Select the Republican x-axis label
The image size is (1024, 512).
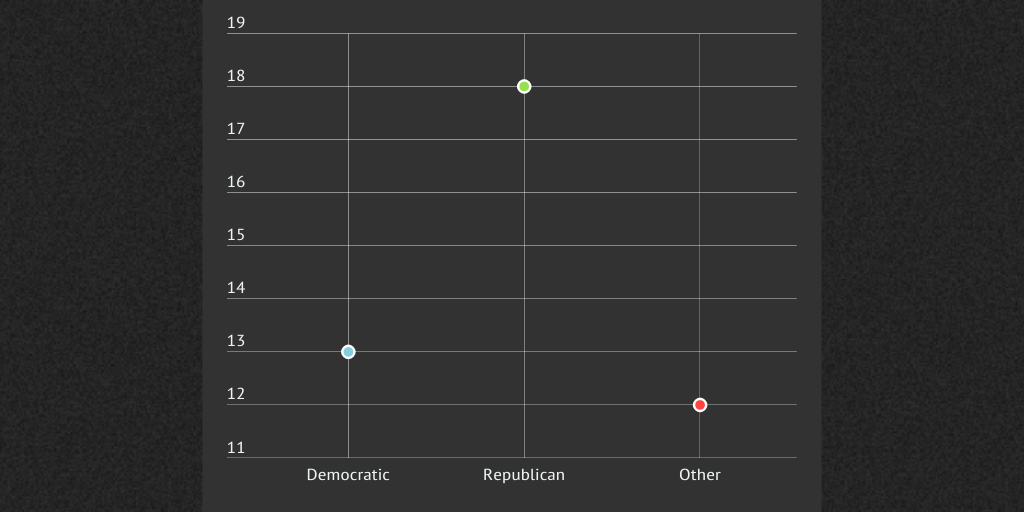coord(524,475)
